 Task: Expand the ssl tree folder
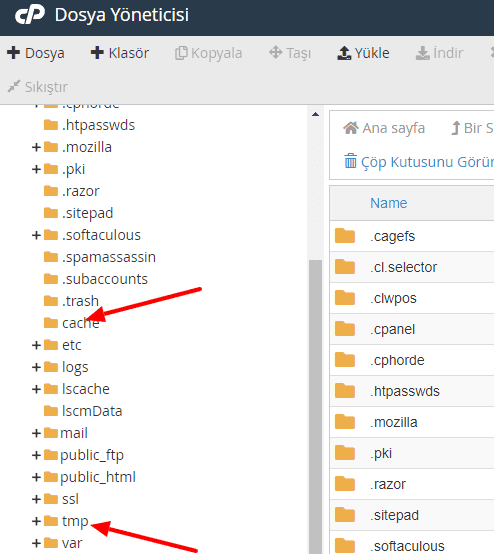(36, 499)
